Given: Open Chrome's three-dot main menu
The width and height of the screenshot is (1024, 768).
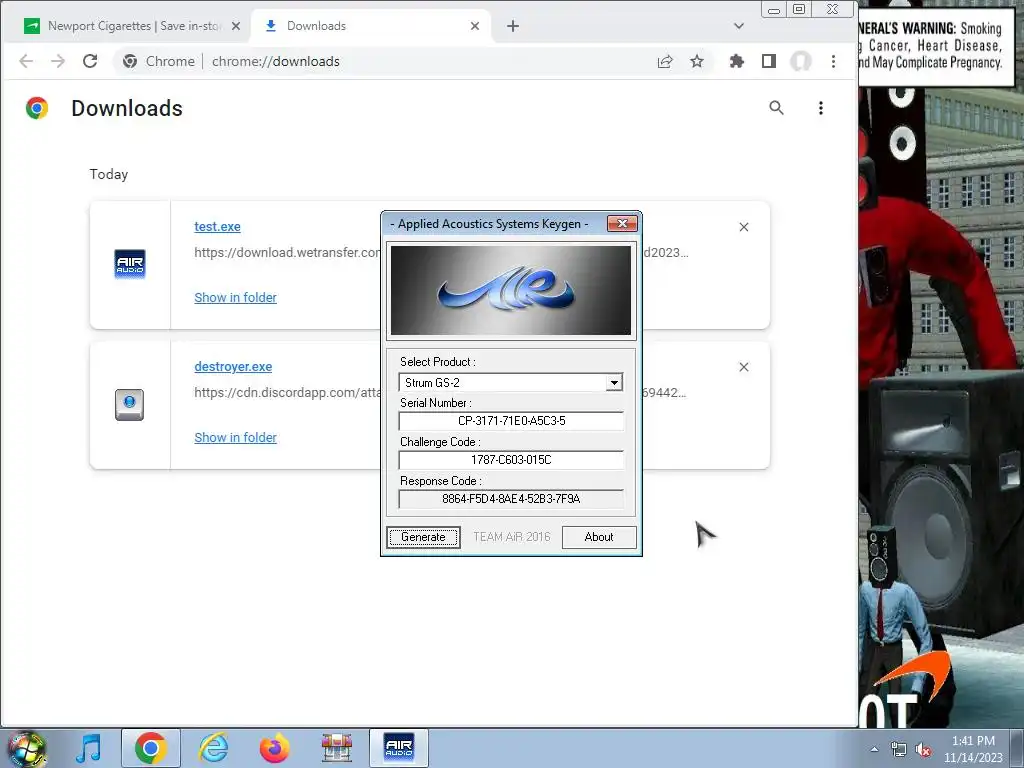Looking at the screenshot, I should point(833,61).
